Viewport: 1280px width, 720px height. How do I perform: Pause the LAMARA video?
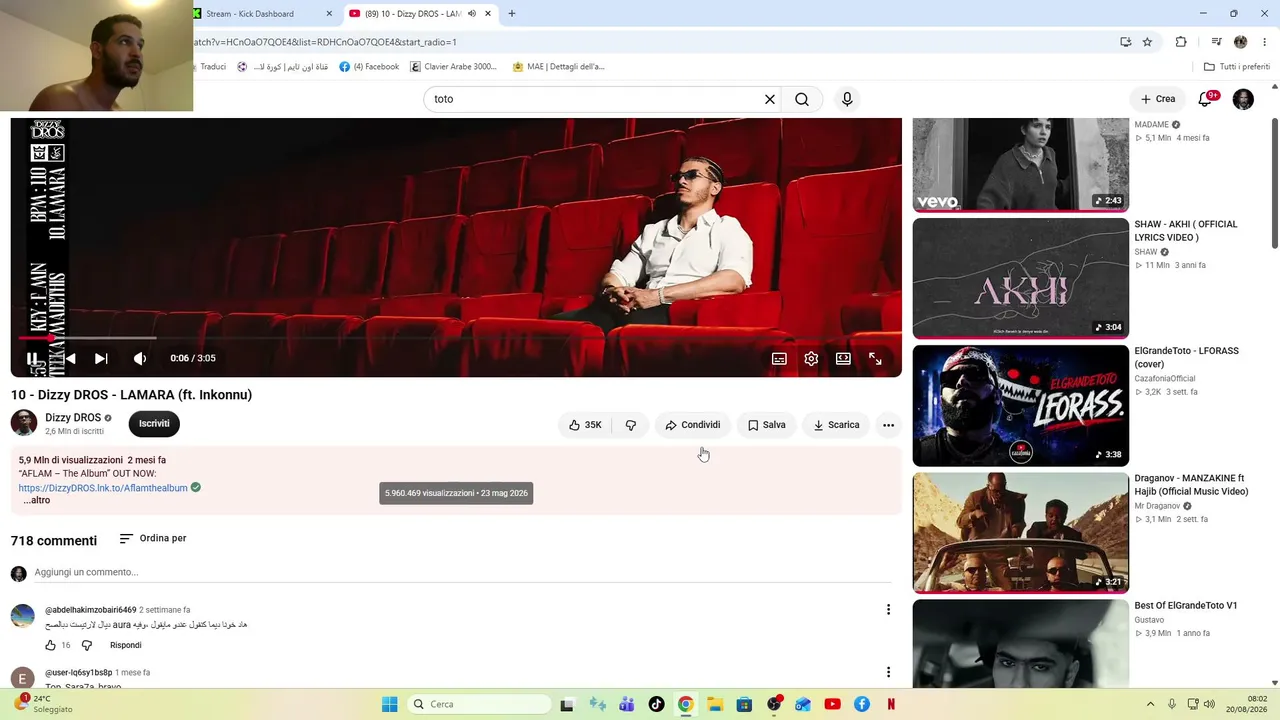pos(32,358)
